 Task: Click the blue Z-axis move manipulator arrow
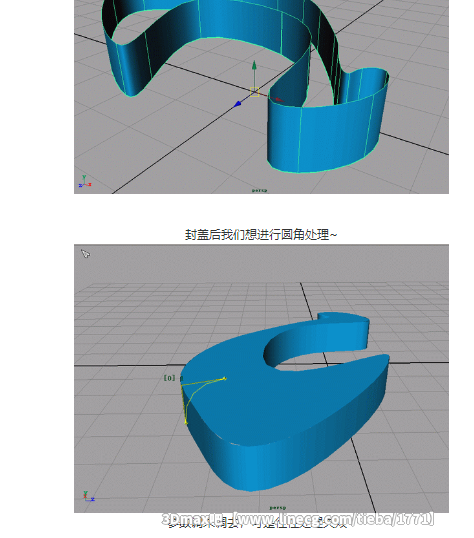(238, 104)
